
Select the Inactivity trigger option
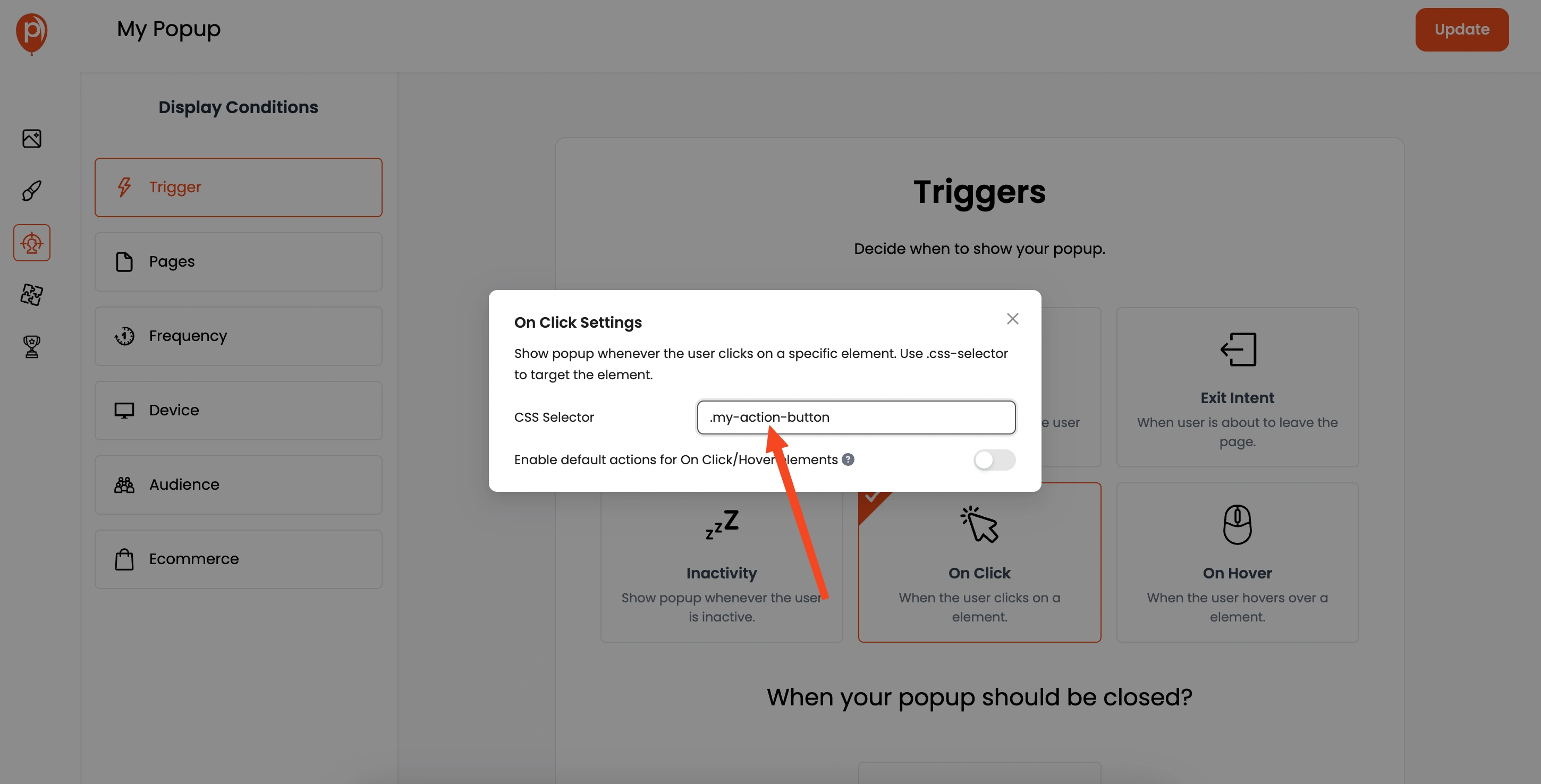tap(721, 562)
